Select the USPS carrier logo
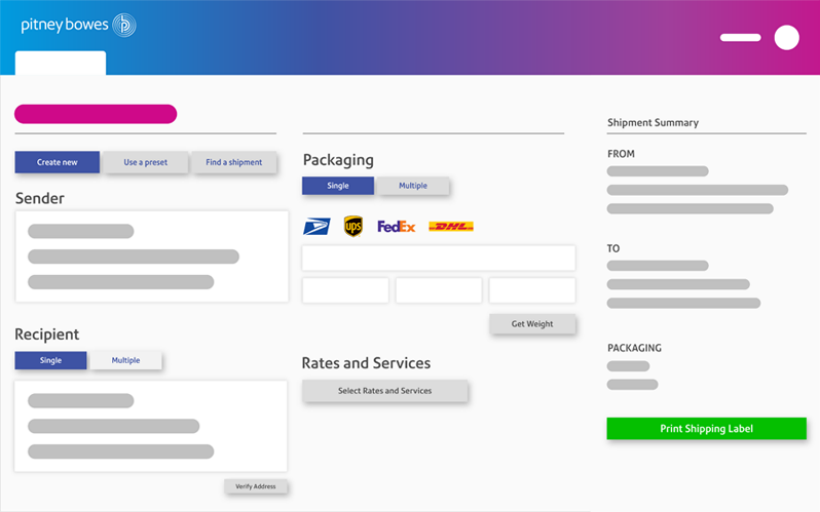This screenshot has height=512, width=820. click(x=316, y=227)
